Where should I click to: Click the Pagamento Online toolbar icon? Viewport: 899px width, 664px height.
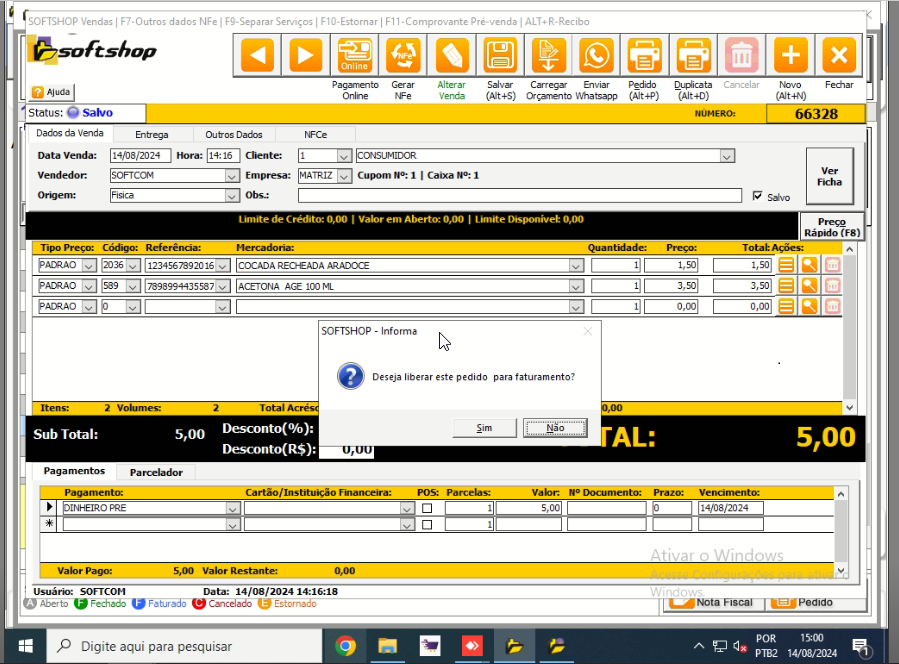coord(355,55)
